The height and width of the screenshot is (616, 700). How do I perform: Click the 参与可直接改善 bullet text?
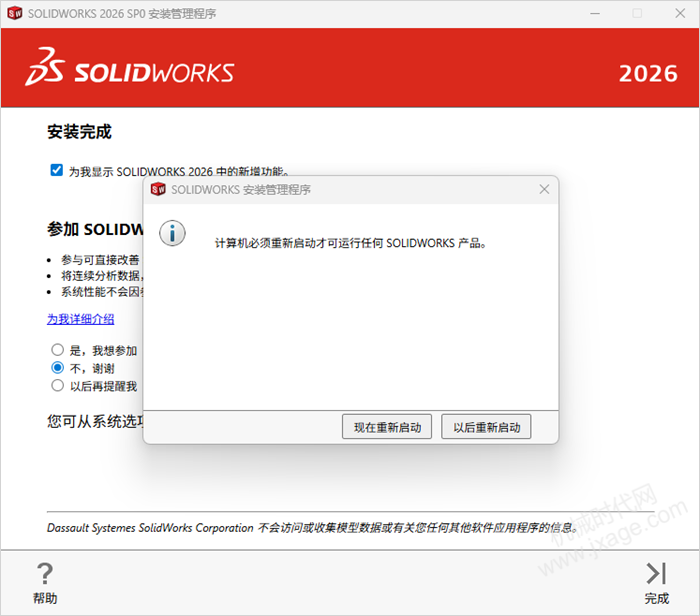[100, 259]
